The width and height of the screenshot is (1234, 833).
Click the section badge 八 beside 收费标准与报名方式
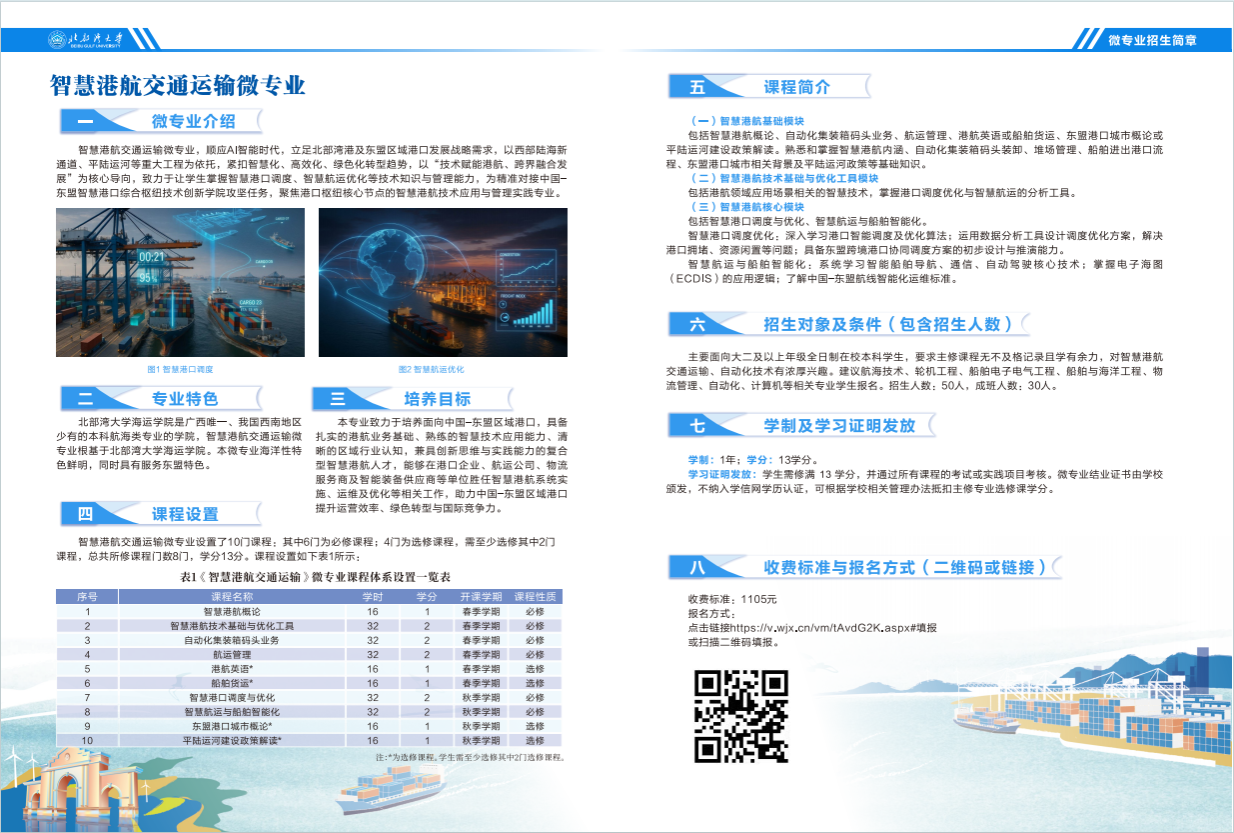697,567
